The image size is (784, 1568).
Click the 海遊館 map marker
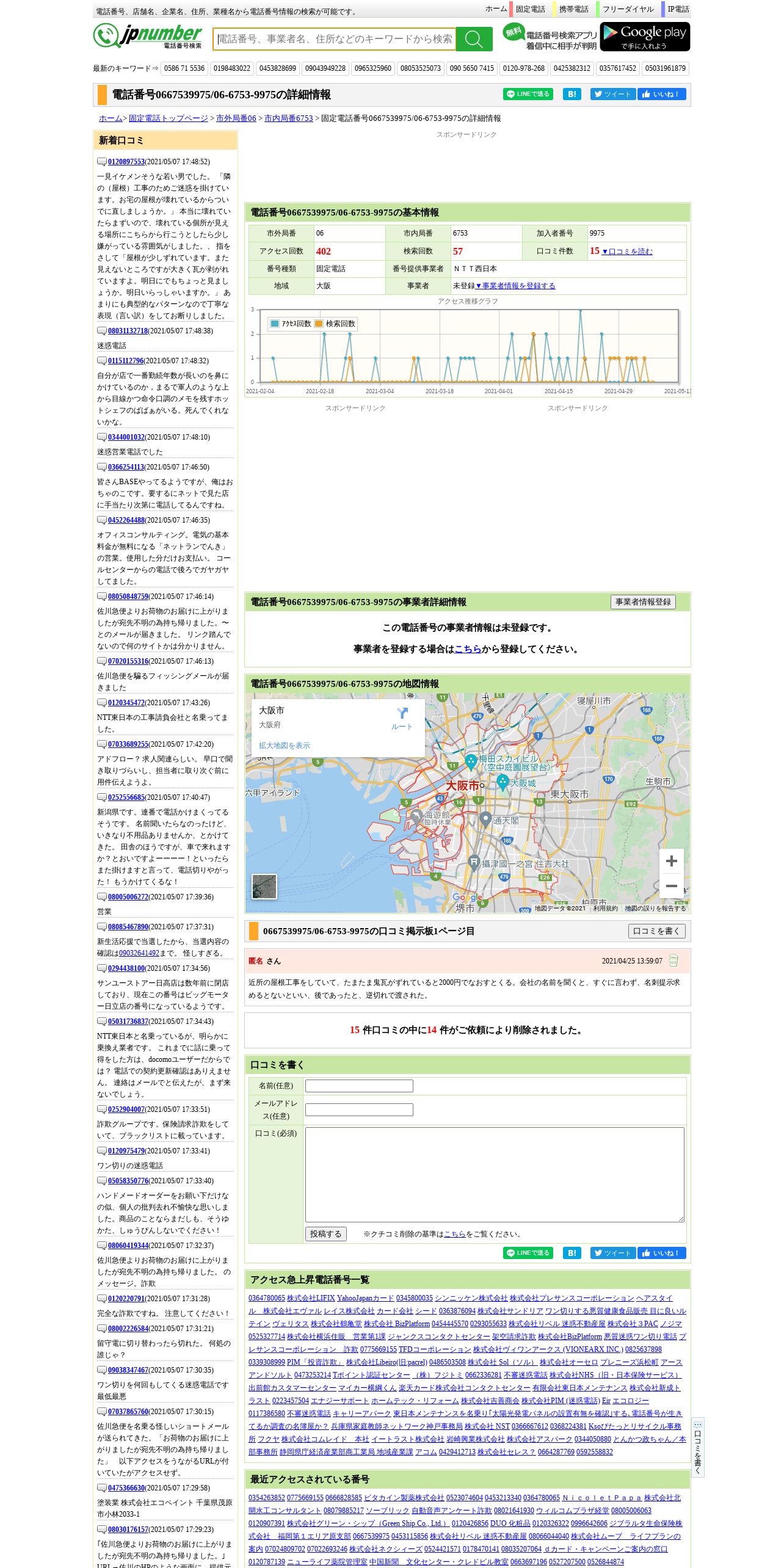click(x=416, y=816)
